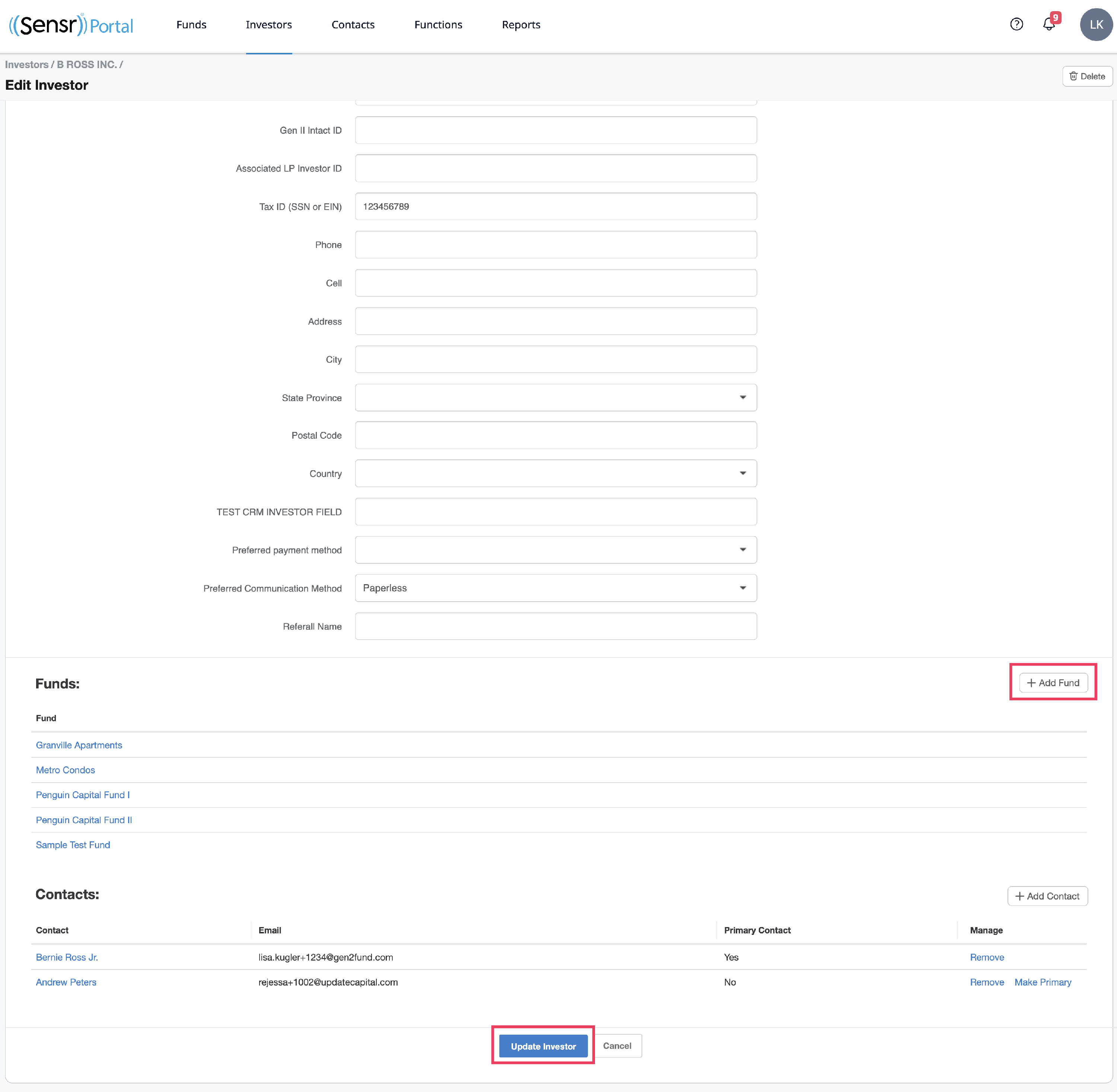Viewport: 1117px width, 1092px height.
Task: Go to the Reports menu
Action: tap(521, 25)
